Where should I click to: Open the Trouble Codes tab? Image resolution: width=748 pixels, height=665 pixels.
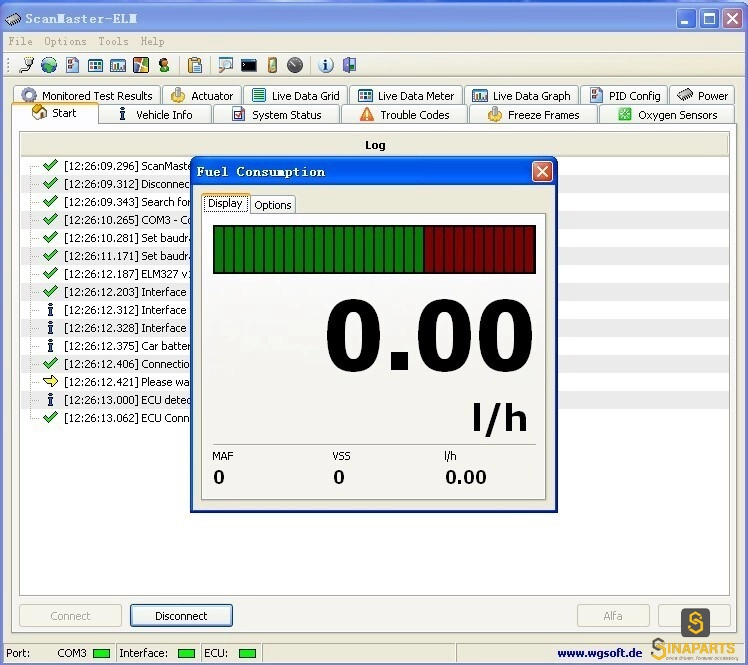click(x=405, y=114)
